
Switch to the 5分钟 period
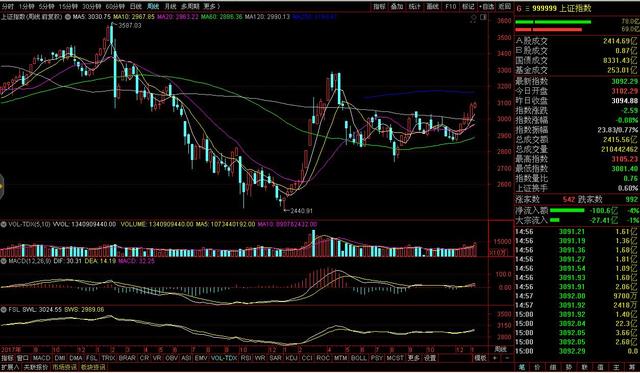click(x=47, y=7)
